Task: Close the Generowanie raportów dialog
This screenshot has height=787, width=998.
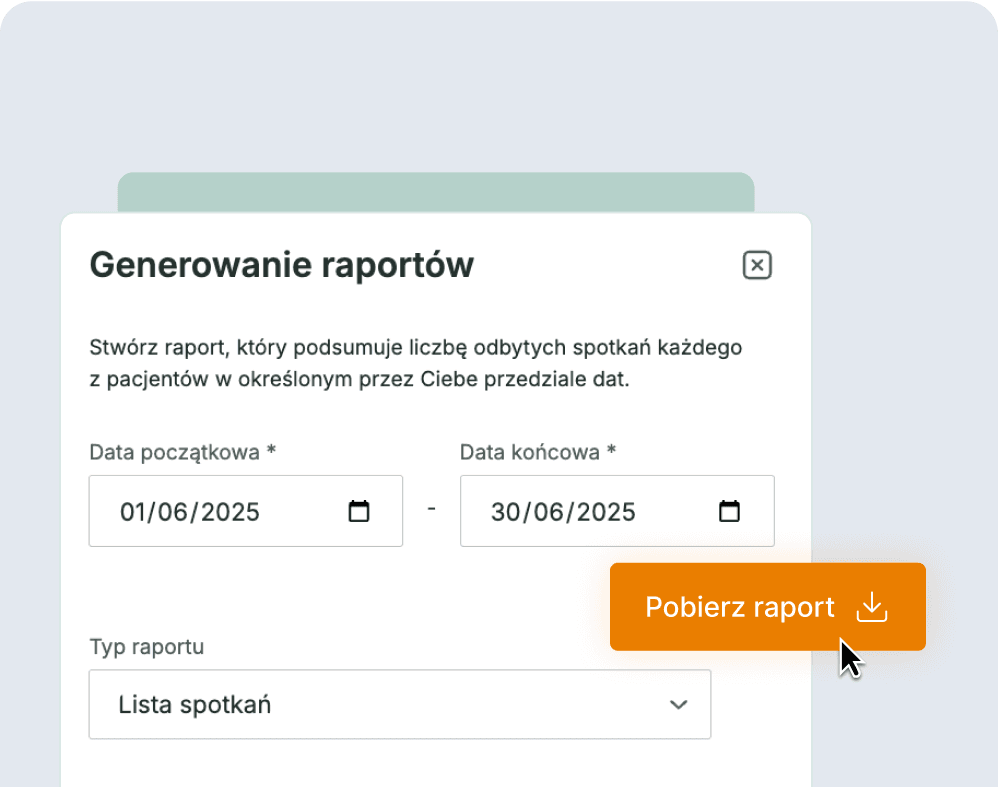Action: click(x=757, y=265)
